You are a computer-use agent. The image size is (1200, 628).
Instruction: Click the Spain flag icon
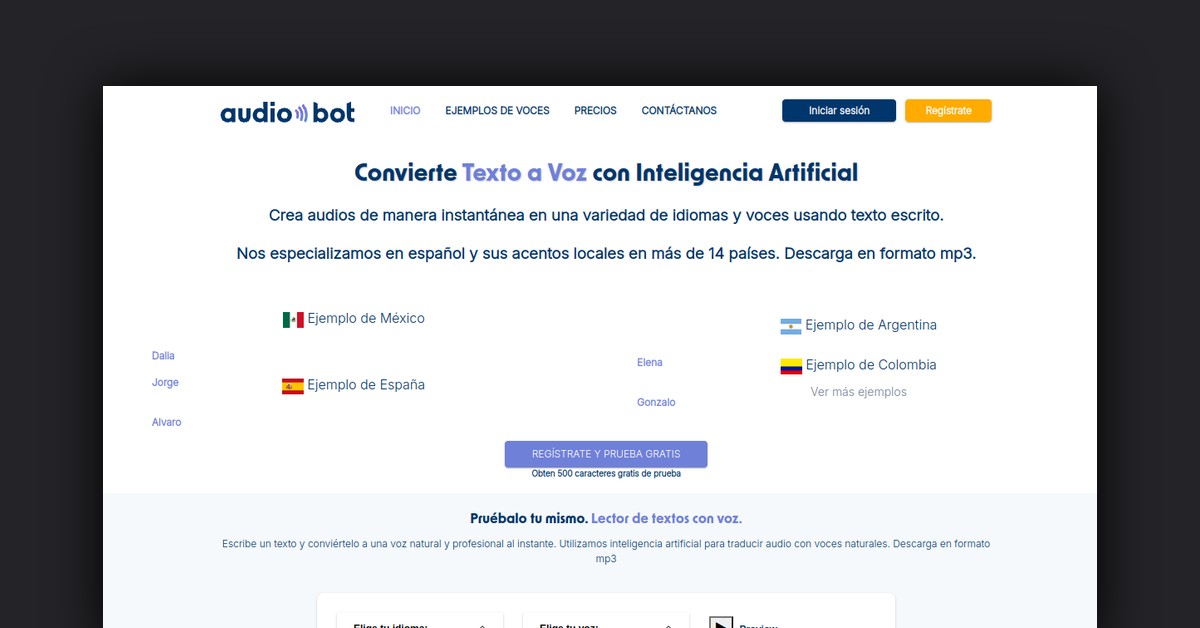pos(291,384)
